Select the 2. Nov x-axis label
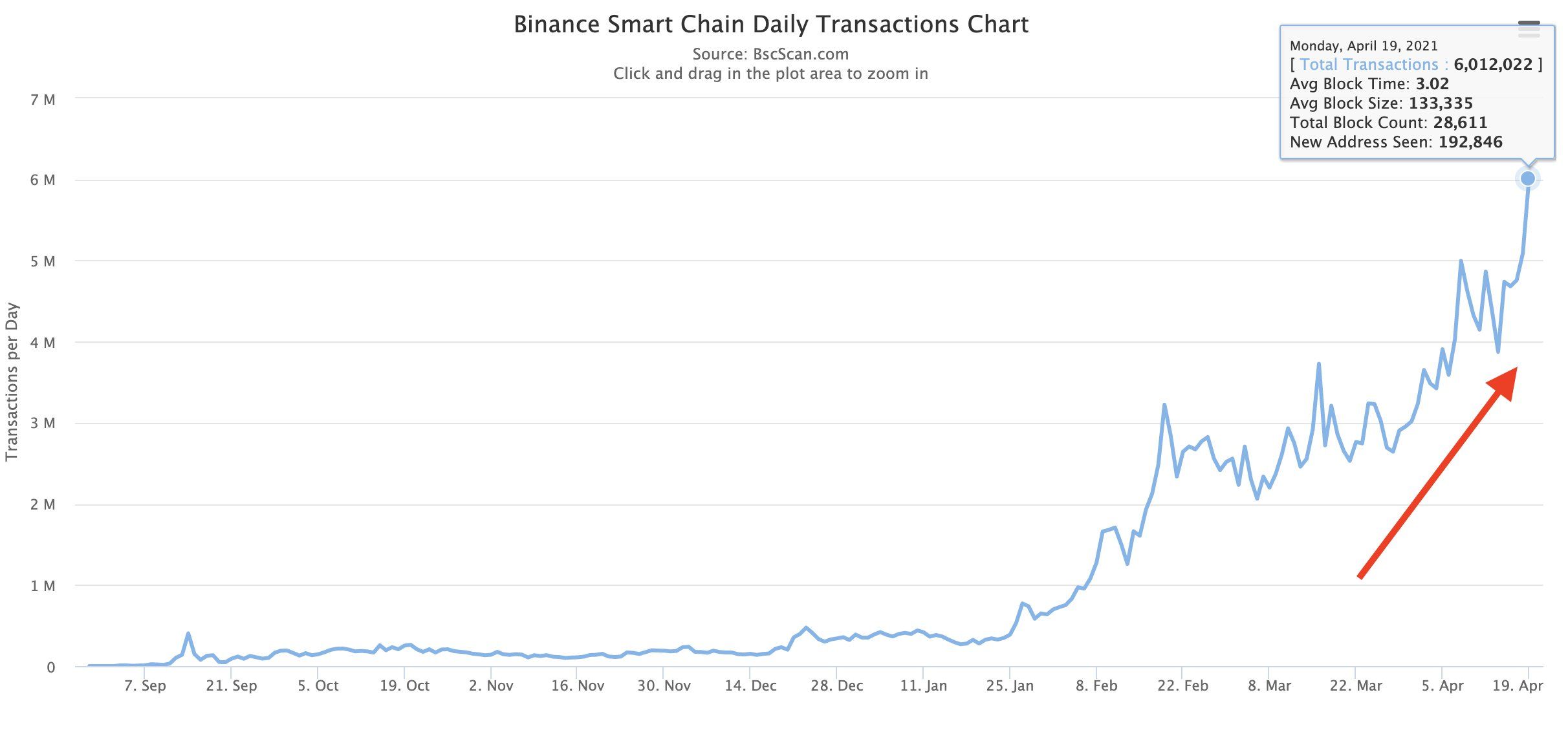Image resolution: width=1568 pixels, height=732 pixels. coord(491,686)
